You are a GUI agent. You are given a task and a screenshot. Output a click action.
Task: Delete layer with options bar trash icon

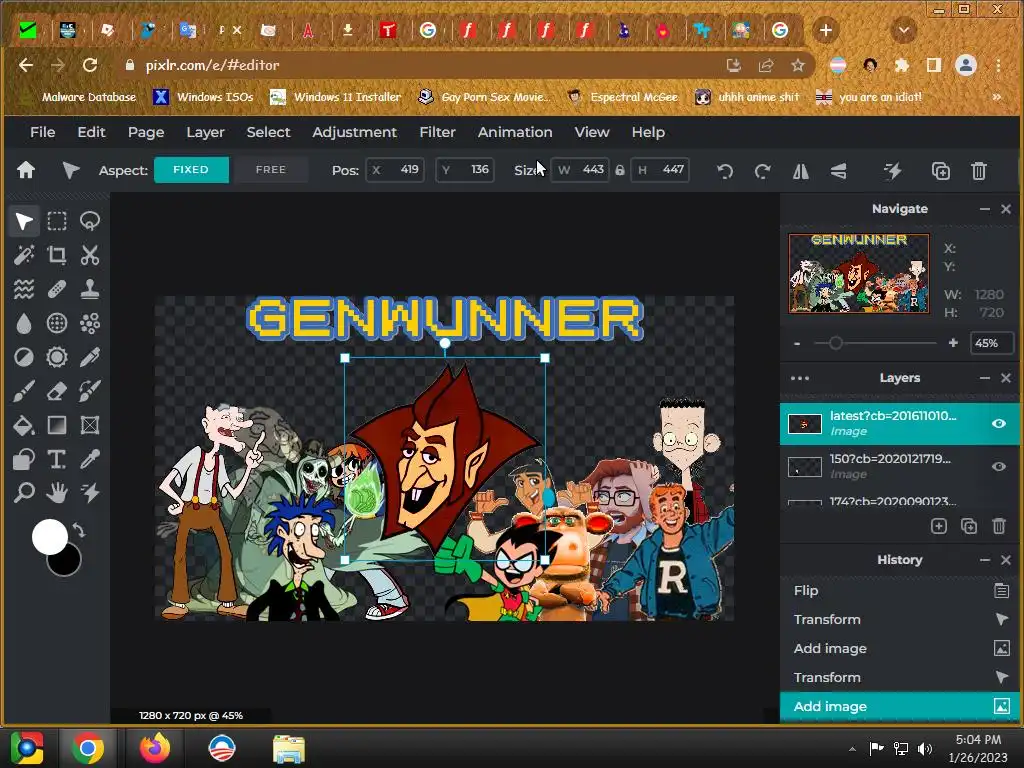978,171
